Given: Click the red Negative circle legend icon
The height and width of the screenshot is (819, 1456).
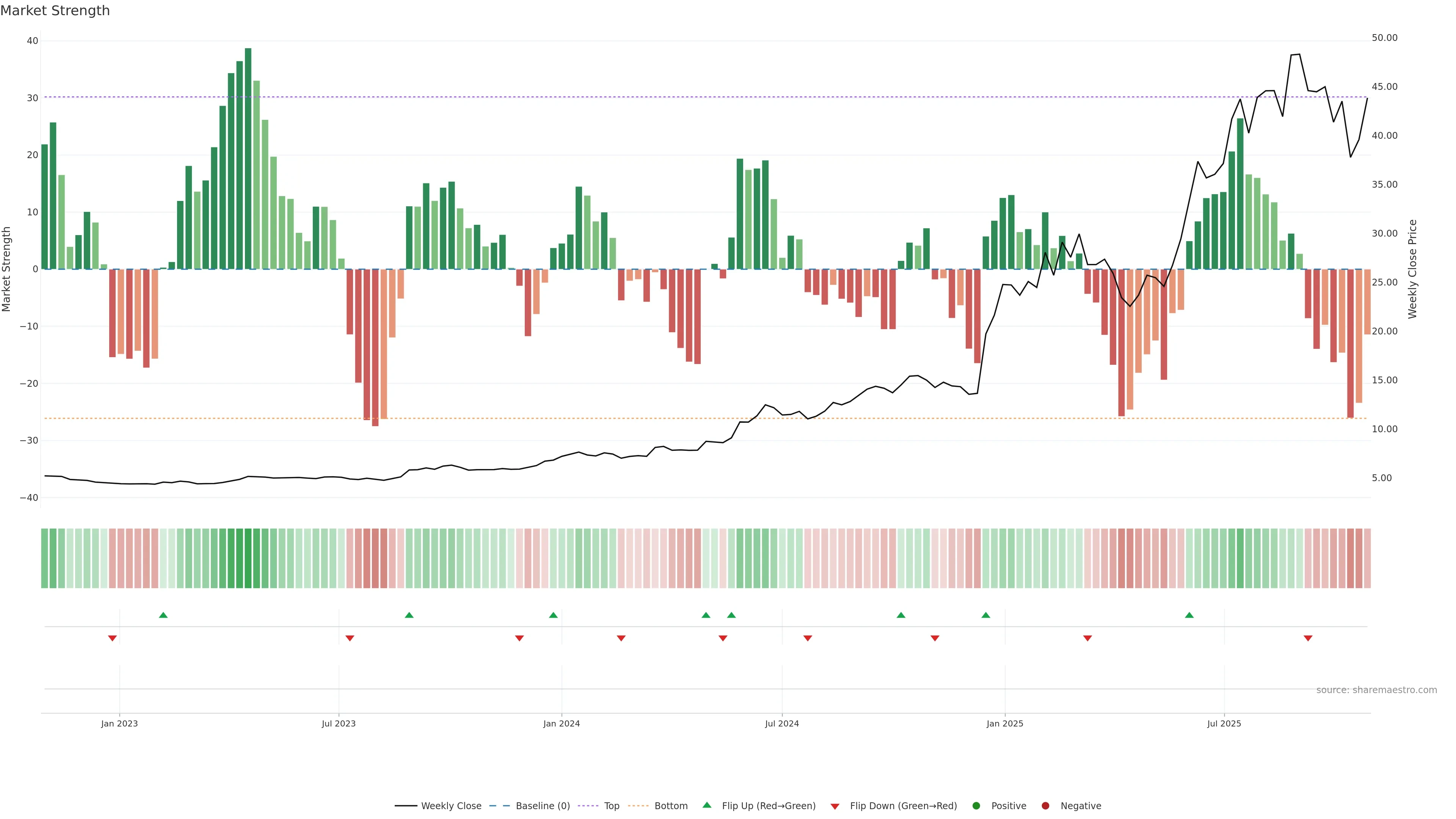Looking at the screenshot, I should point(1045,806).
